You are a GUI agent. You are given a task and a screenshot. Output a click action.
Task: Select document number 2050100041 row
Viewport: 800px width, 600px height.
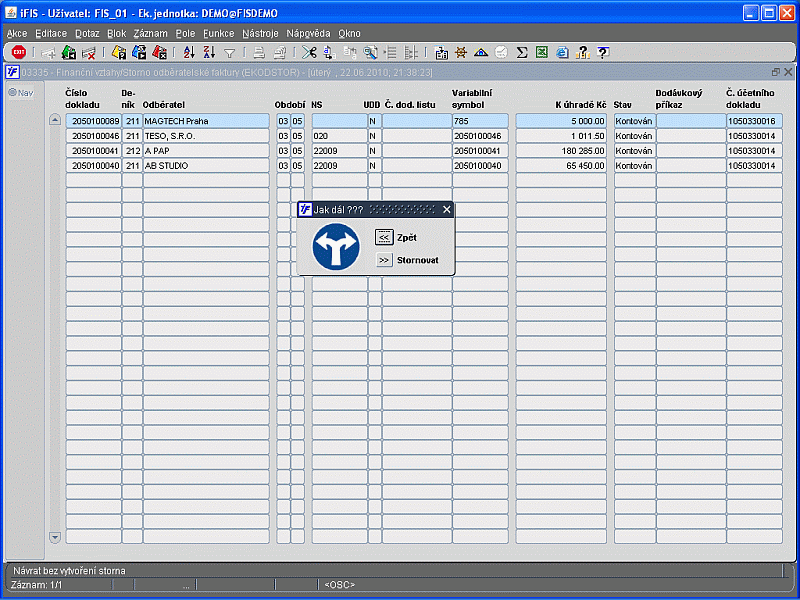tap(93, 151)
